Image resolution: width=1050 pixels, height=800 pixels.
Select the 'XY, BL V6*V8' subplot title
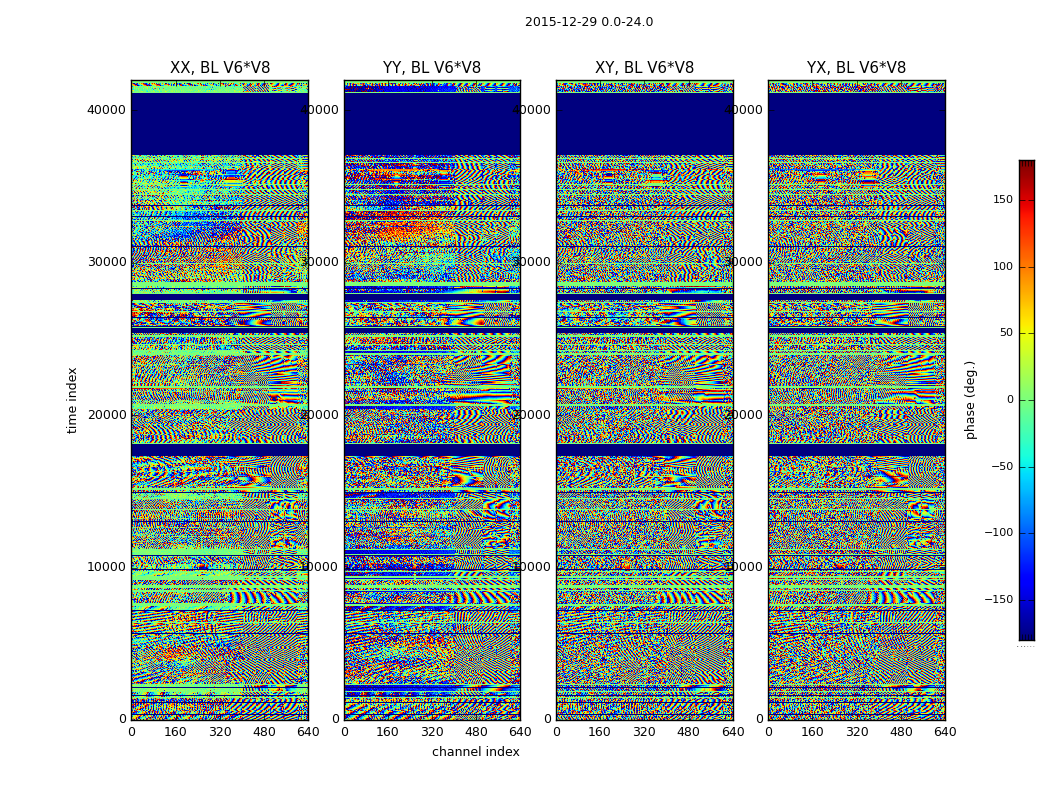[x=645, y=68]
